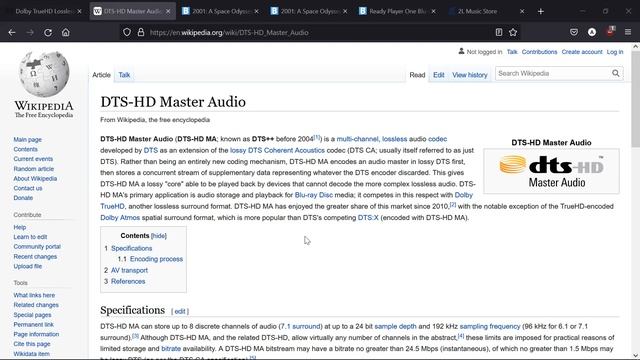Screen dimensions: 640x360
Task: Edit the Specifications section
Action: click(x=180, y=311)
